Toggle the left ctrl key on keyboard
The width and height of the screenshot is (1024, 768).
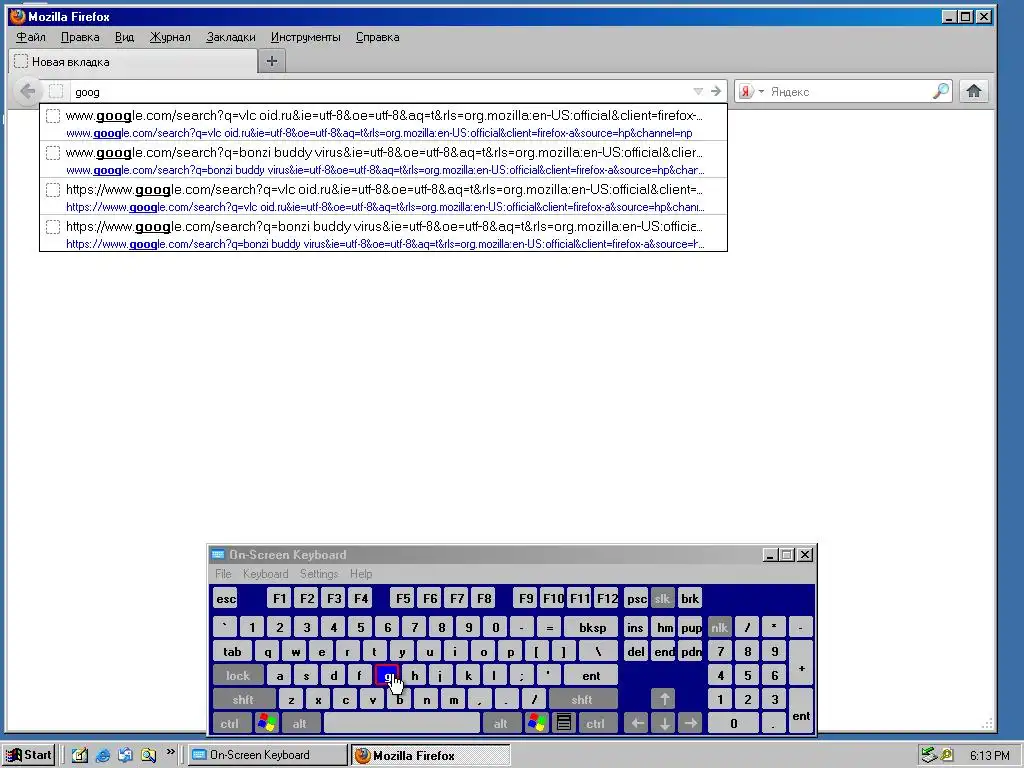[x=229, y=723]
